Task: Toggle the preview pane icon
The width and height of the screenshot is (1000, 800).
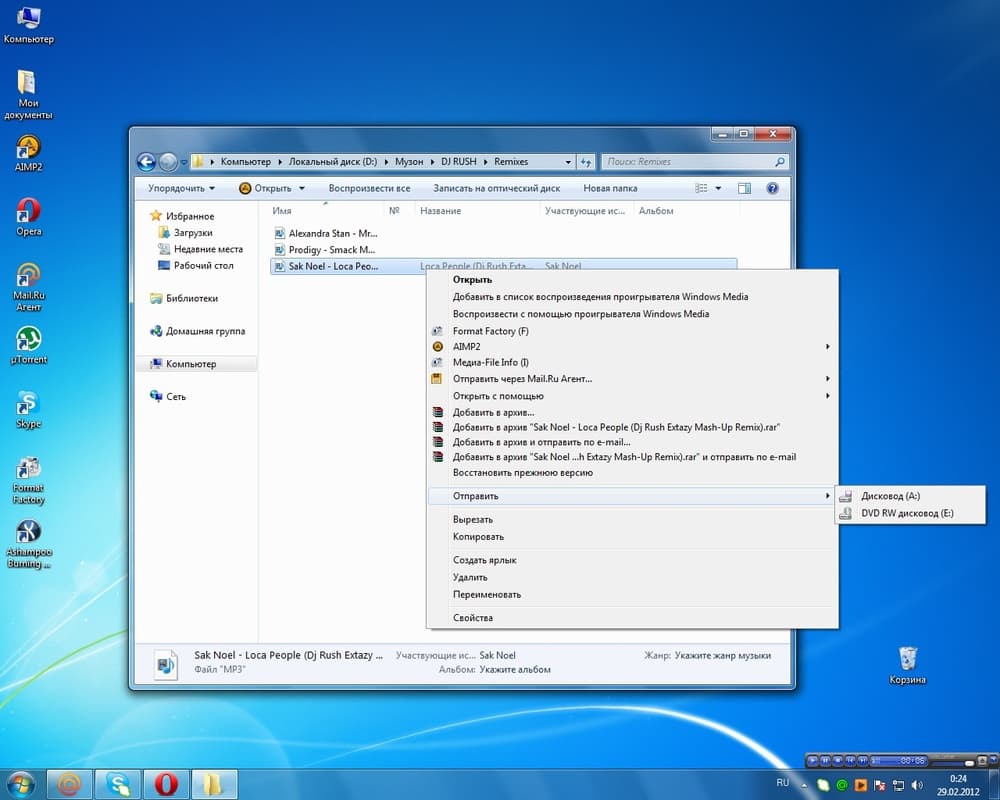Action: (744, 188)
